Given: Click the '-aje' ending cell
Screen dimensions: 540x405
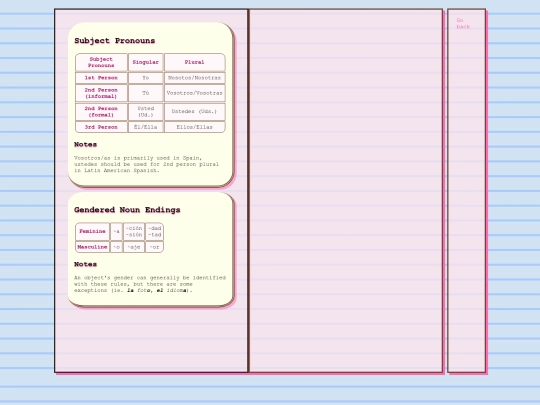Looking at the screenshot, I should [134, 247].
